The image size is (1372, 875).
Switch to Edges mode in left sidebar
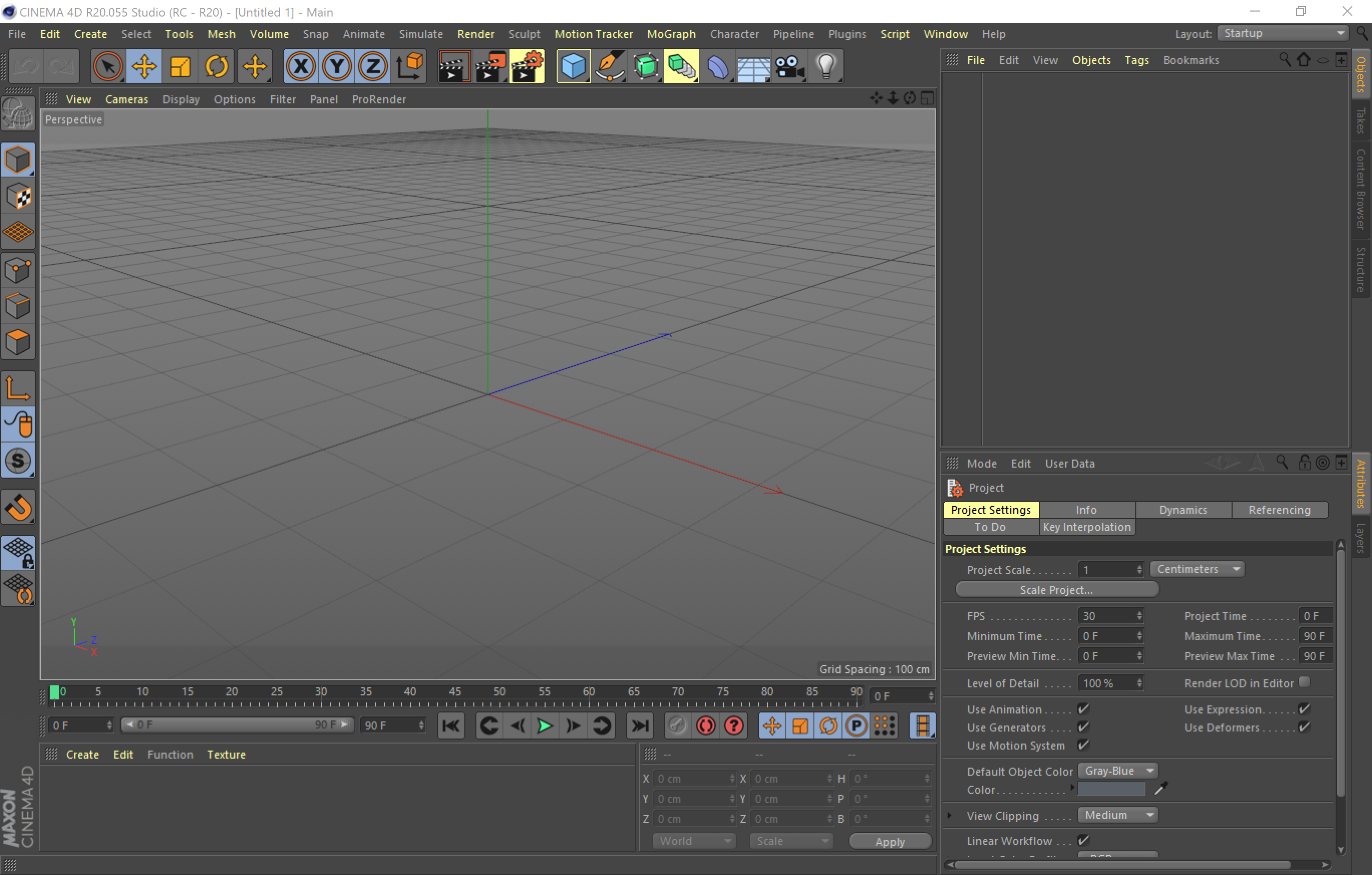(18, 306)
